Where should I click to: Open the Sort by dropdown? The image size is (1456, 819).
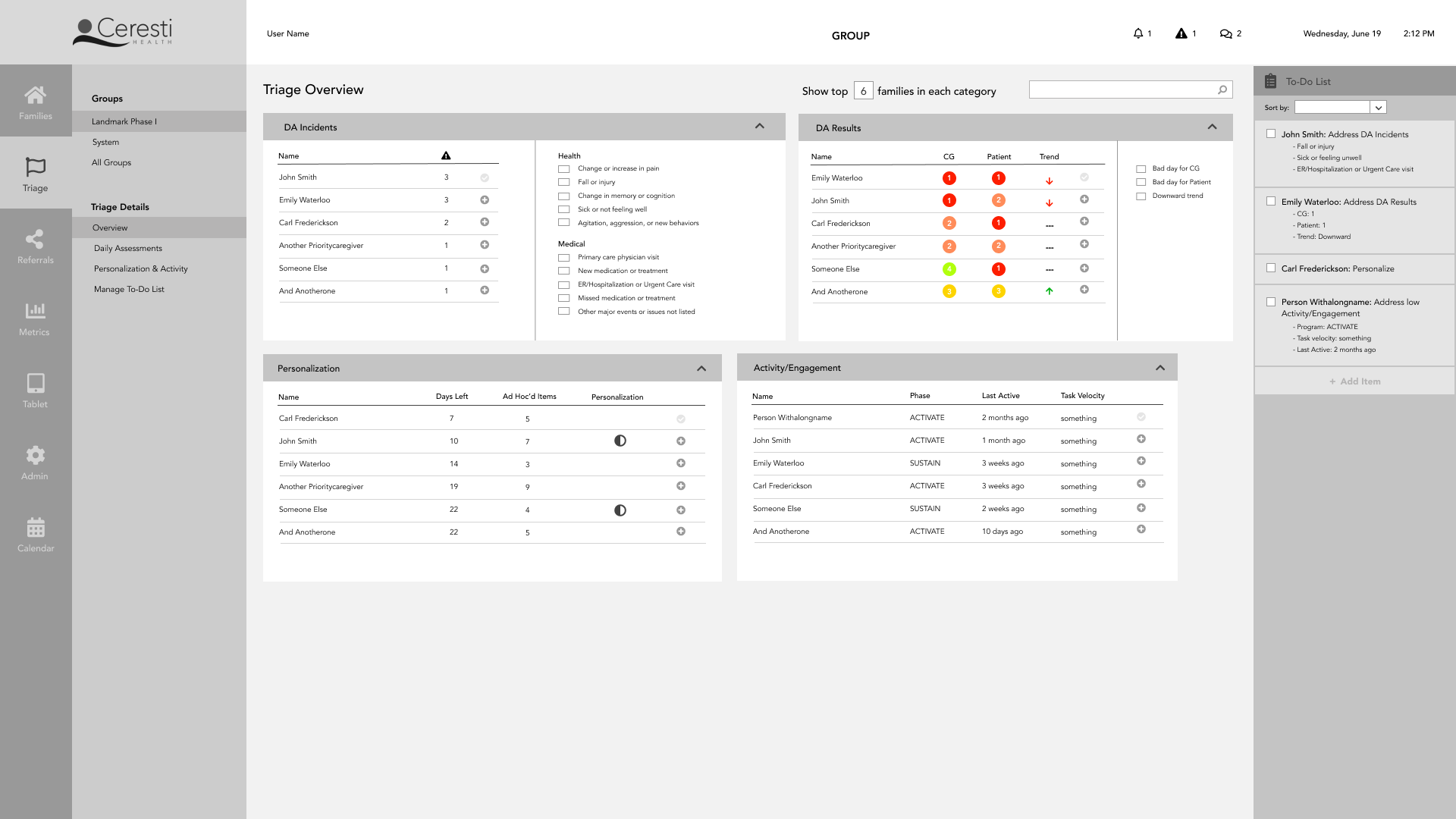coord(1379,108)
